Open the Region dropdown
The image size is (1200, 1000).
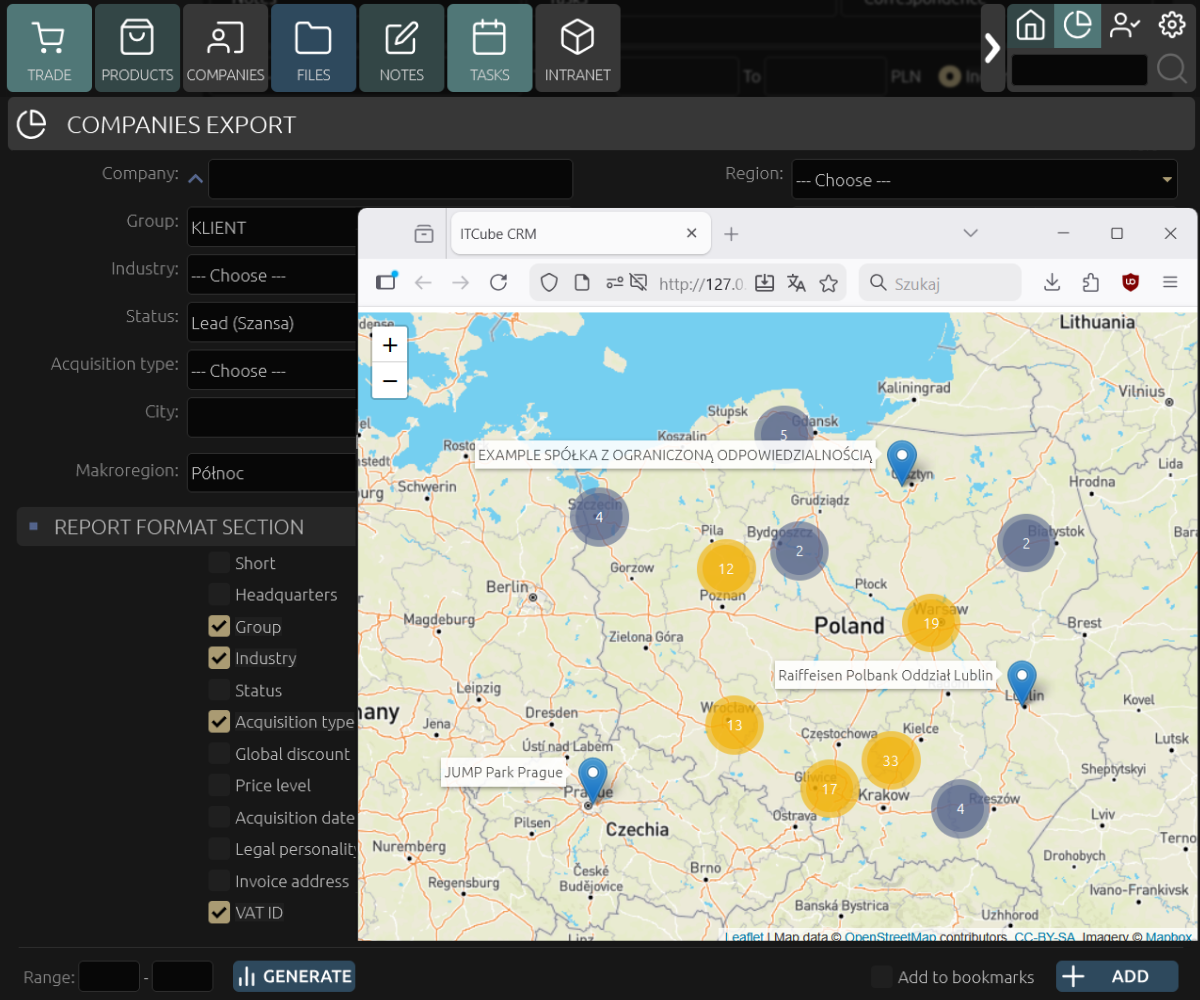pyautogui.click(x=984, y=180)
